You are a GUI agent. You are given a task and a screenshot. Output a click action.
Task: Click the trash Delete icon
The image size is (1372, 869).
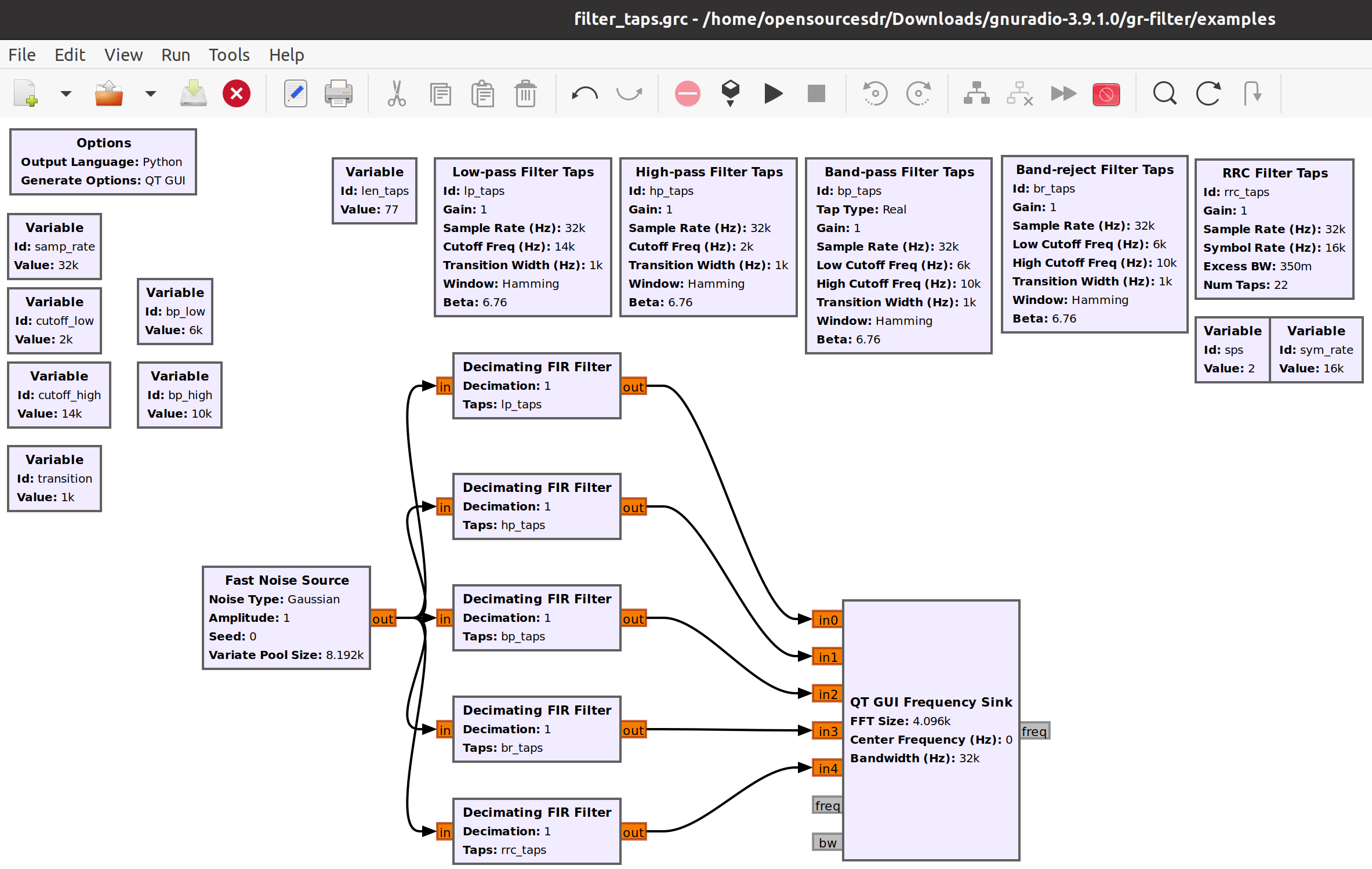click(525, 93)
